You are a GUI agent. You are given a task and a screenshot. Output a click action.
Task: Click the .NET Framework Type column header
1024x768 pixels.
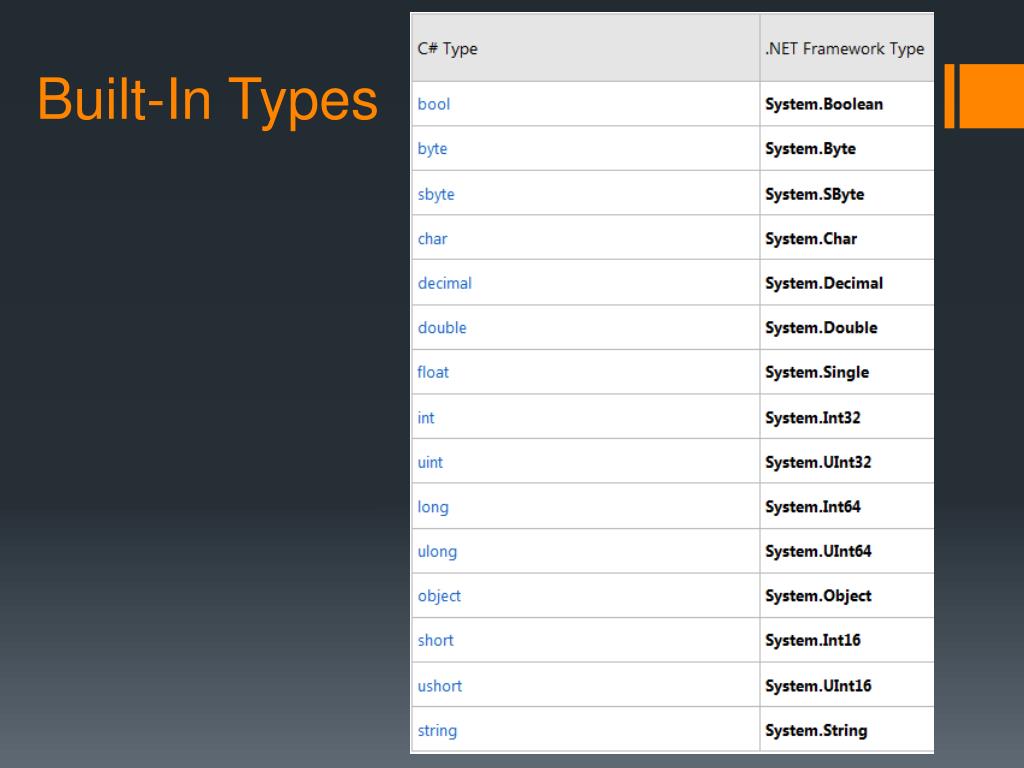click(x=846, y=48)
